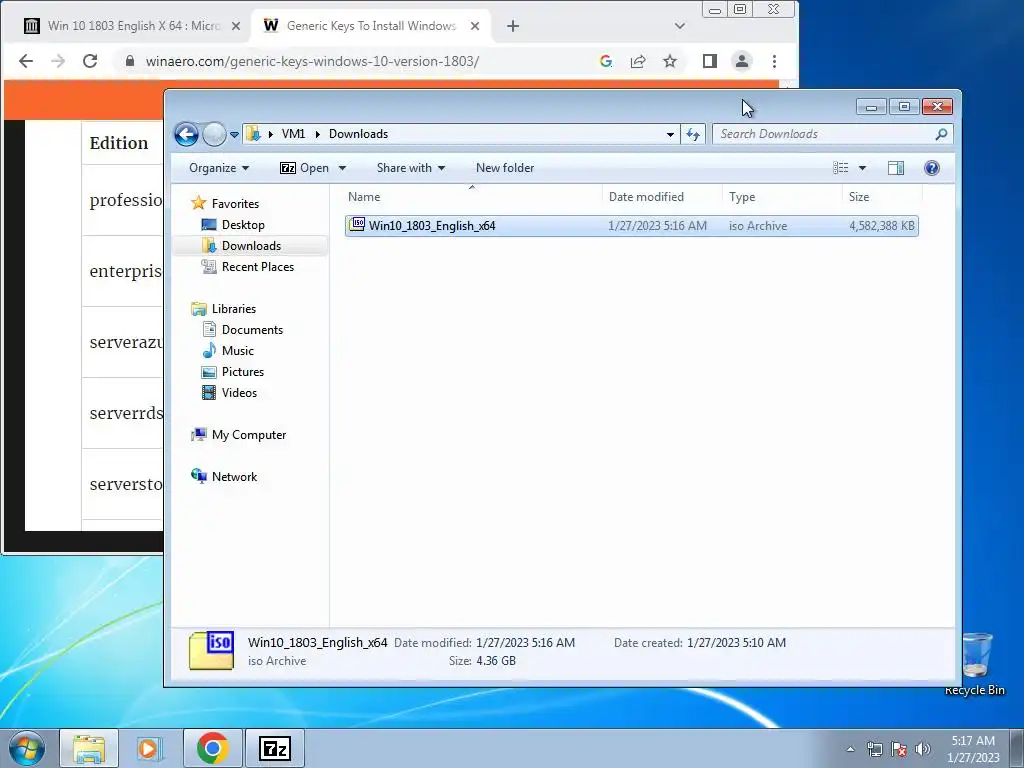Screen dimensions: 1024x768
Task: Open Explorer help
Action: [932, 168]
